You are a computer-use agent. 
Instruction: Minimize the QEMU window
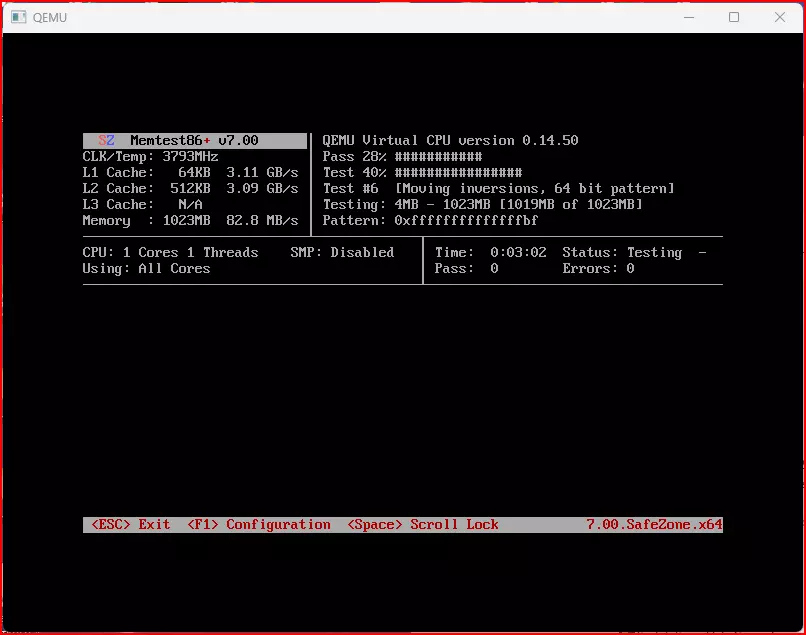pos(689,17)
